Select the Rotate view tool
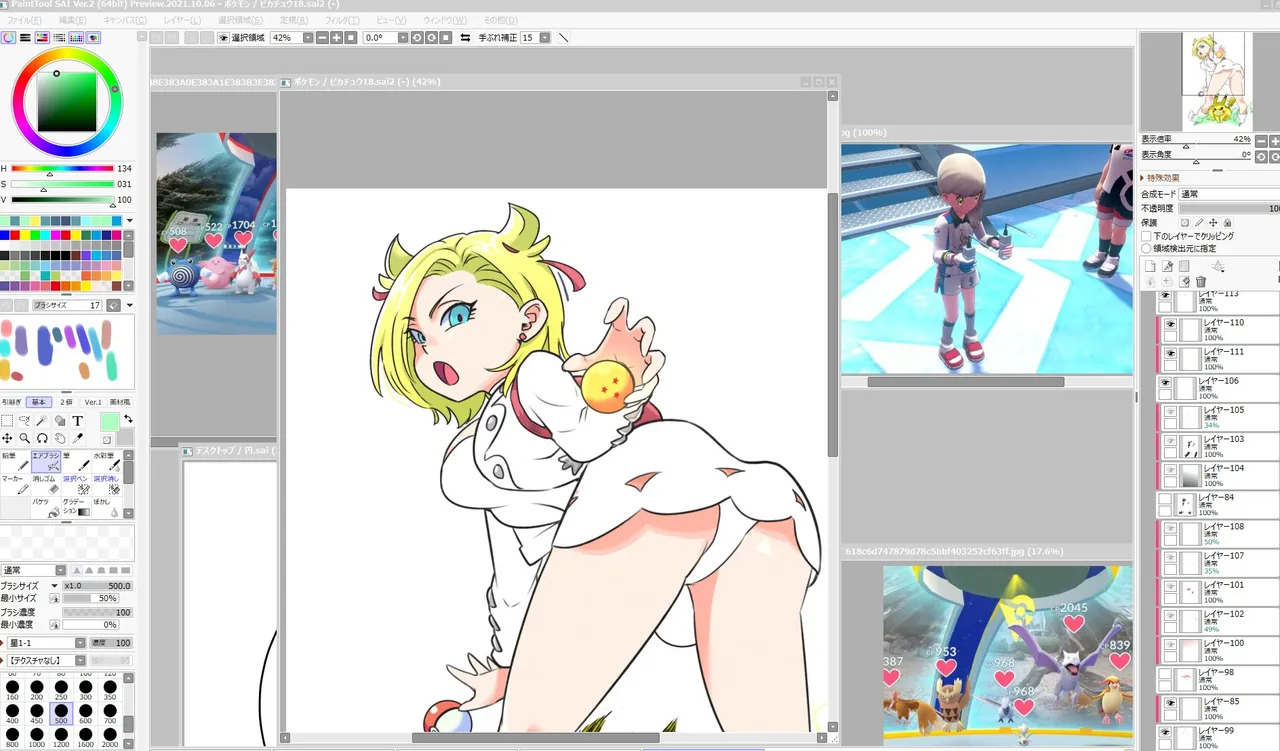The height and width of the screenshot is (751, 1280). (42, 438)
